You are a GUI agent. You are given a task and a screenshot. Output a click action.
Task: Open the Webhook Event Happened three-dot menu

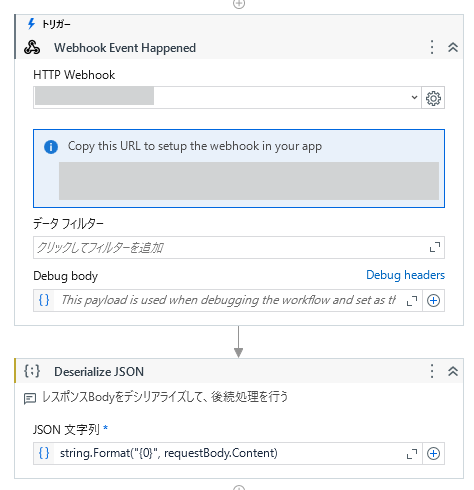point(432,47)
